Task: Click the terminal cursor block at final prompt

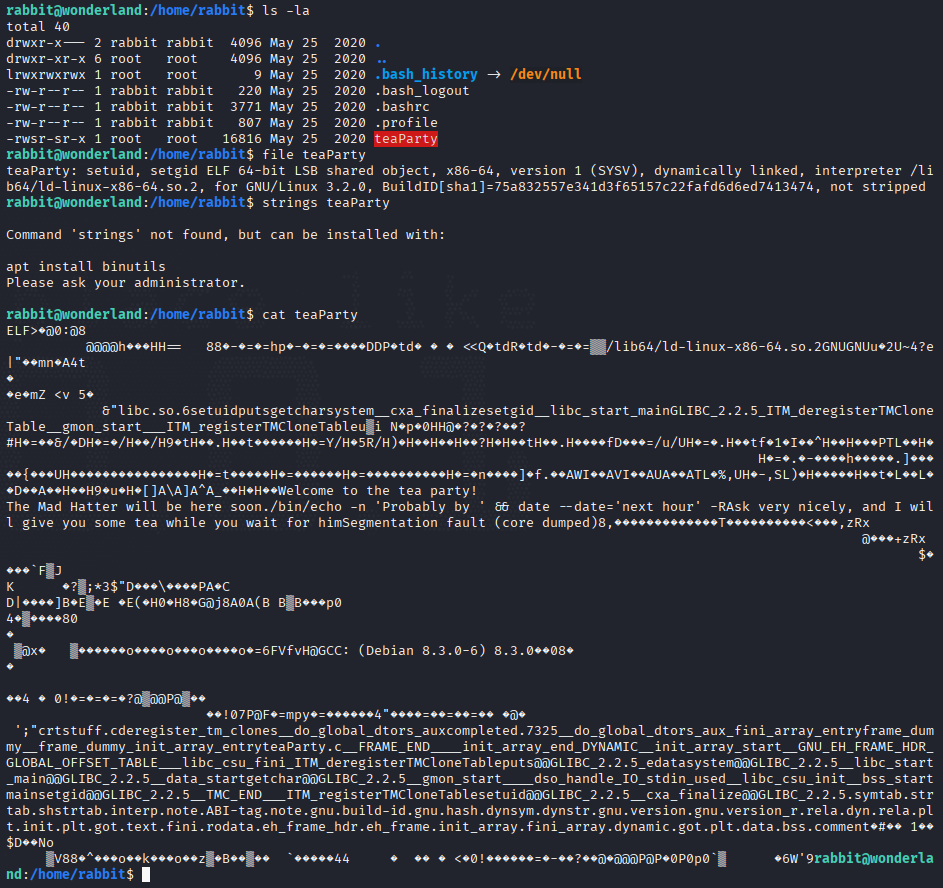Action: point(146,874)
